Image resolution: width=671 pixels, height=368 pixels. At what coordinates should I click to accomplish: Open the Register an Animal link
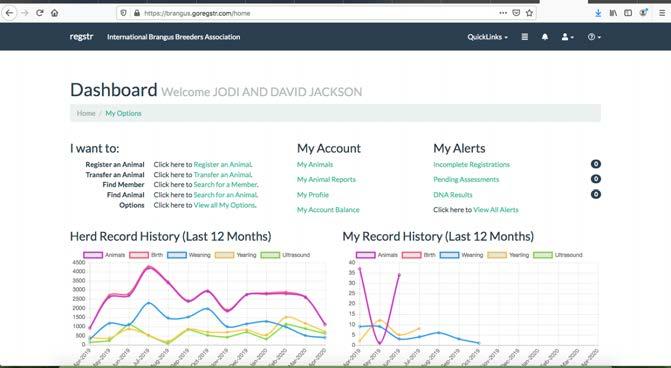click(223, 164)
